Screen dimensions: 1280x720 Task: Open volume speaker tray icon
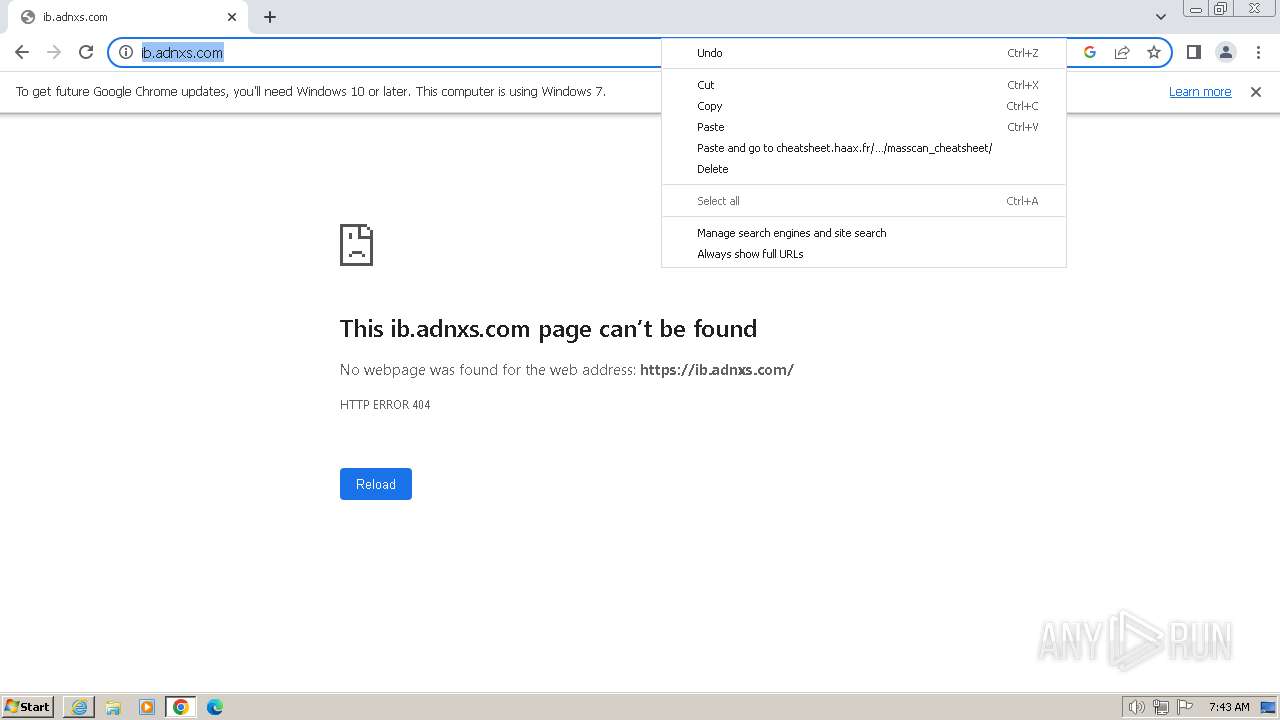coord(1136,707)
